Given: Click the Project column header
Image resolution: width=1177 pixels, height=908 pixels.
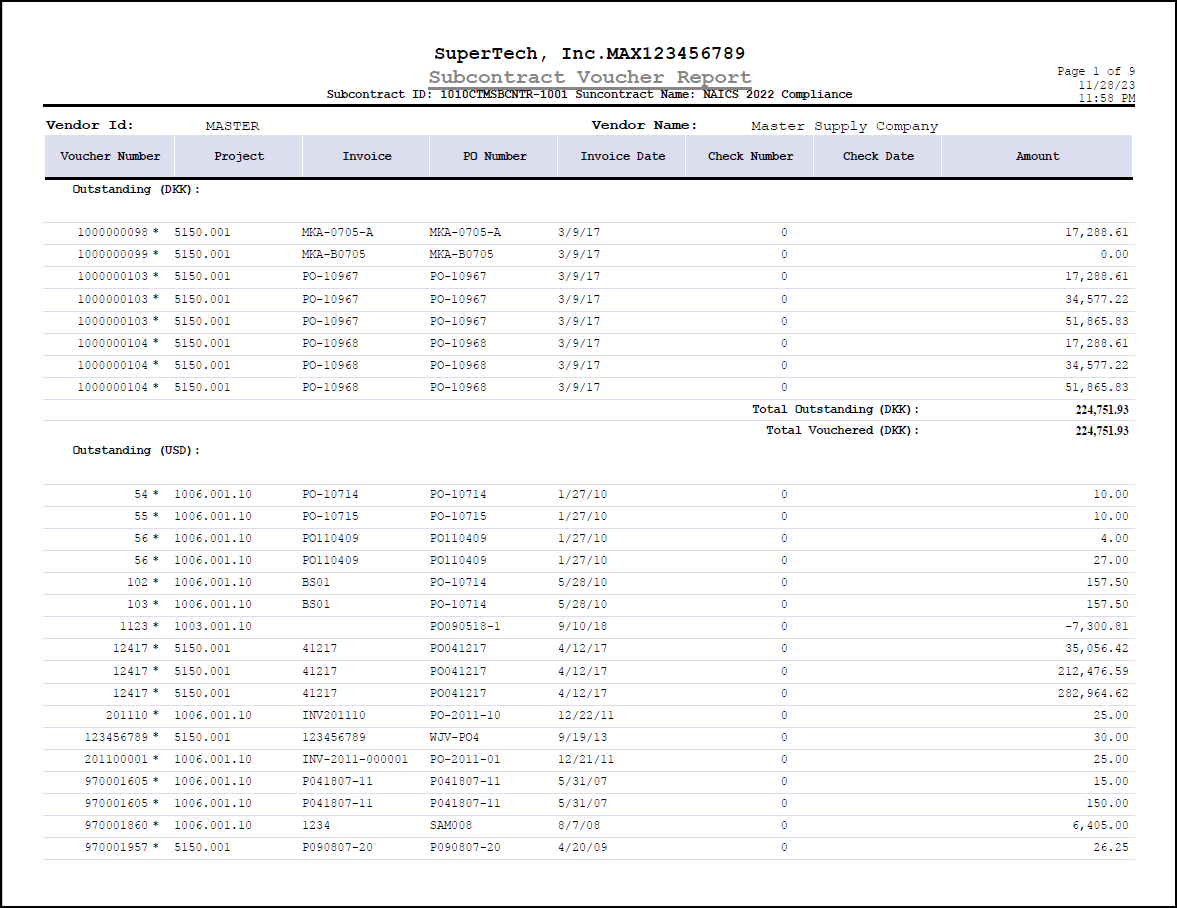Looking at the screenshot, I should pyautogui.click(x=239, y=156).
